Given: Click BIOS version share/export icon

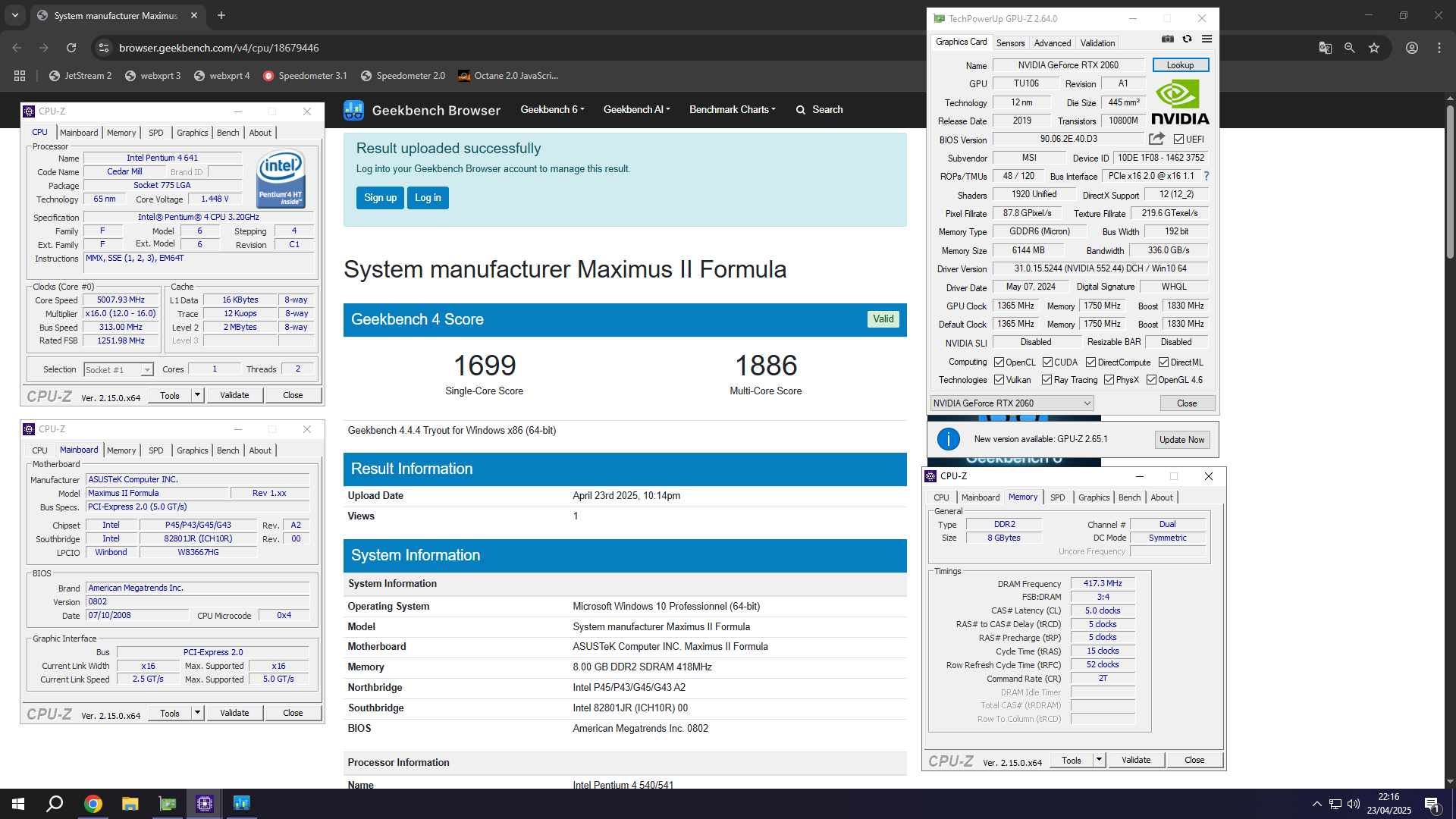Looking at the screenshot, I should point(1156,139).
